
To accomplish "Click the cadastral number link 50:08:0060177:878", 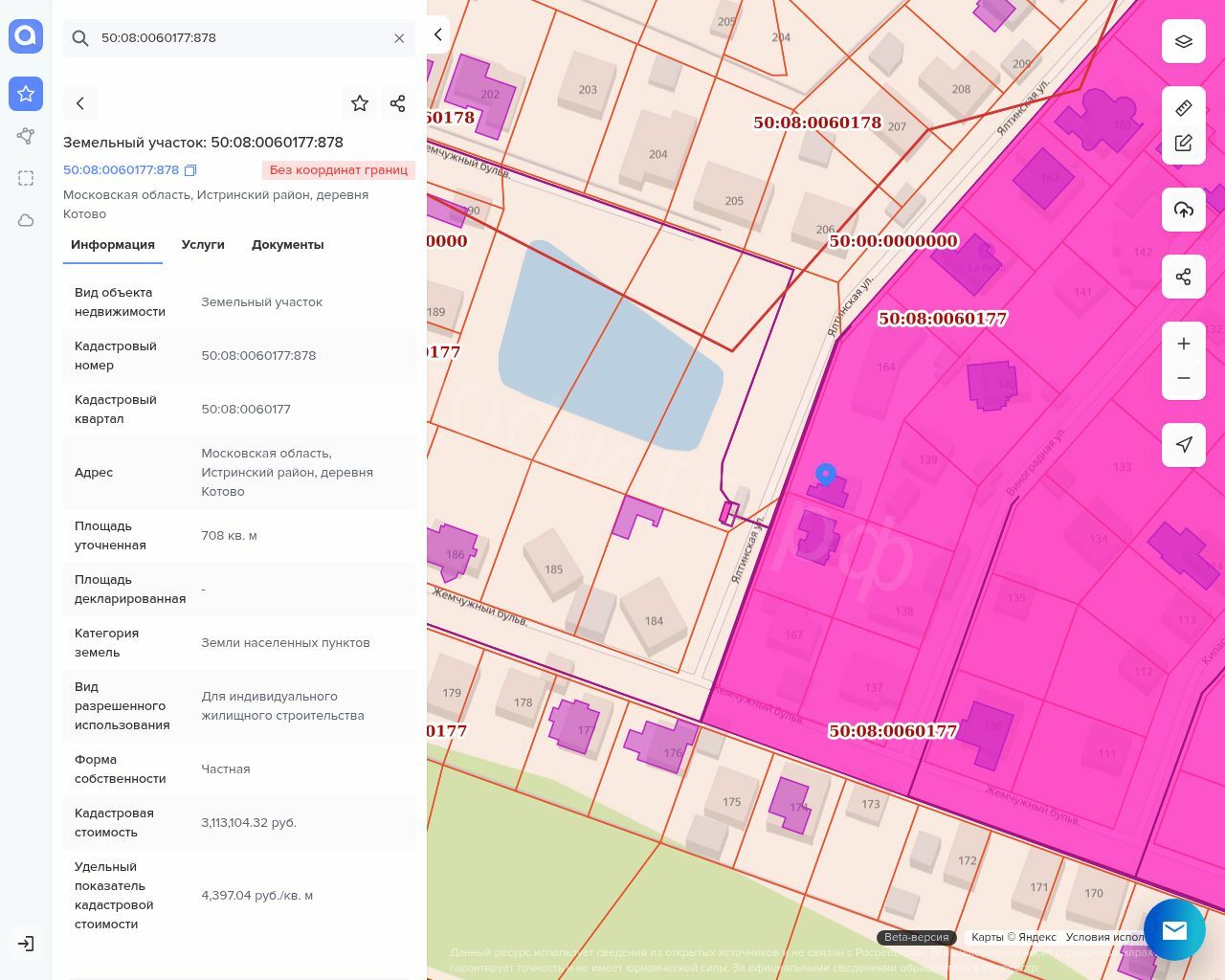I will (x=121, y=170).
